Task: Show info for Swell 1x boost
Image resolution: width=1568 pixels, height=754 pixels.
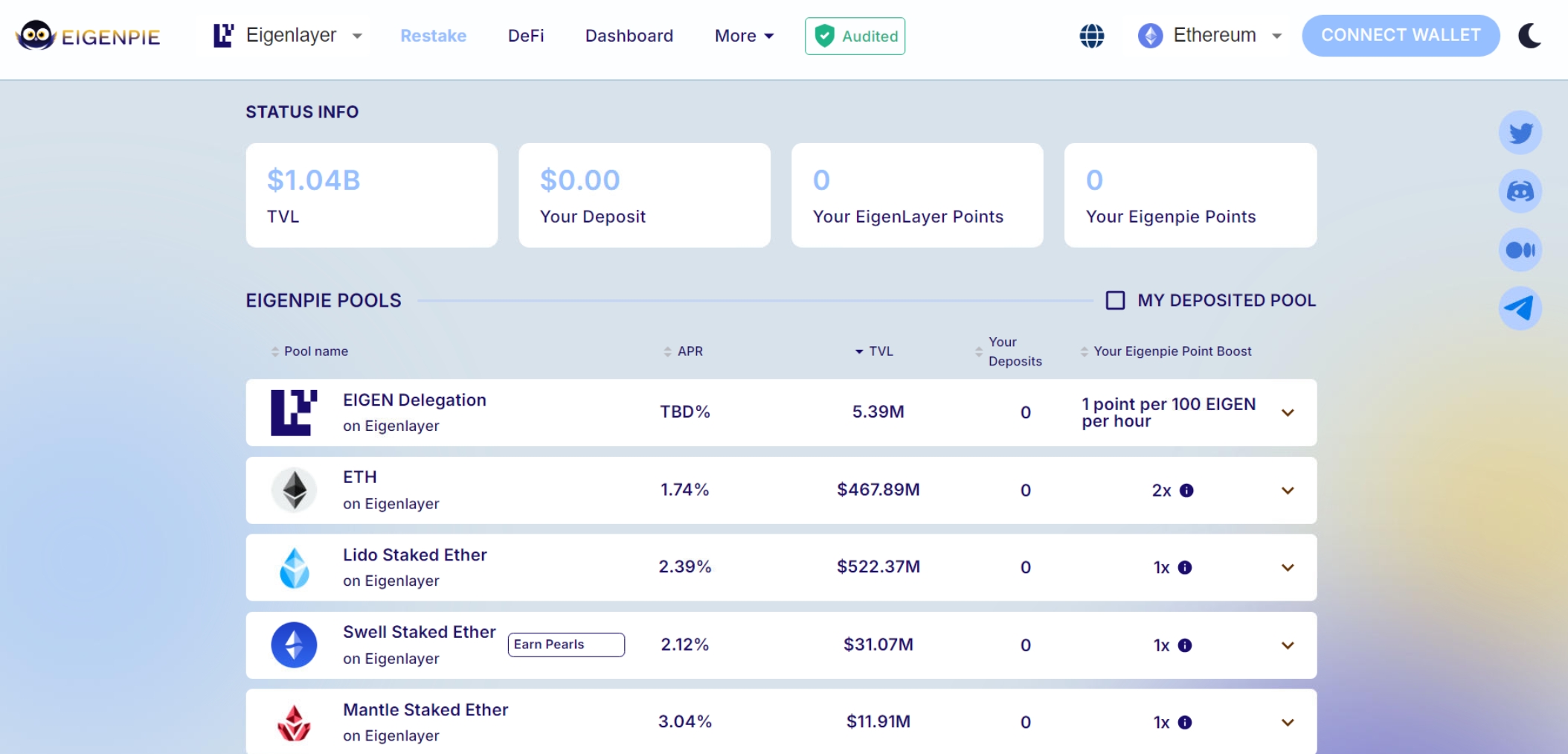Action: tap(1185, 645)
